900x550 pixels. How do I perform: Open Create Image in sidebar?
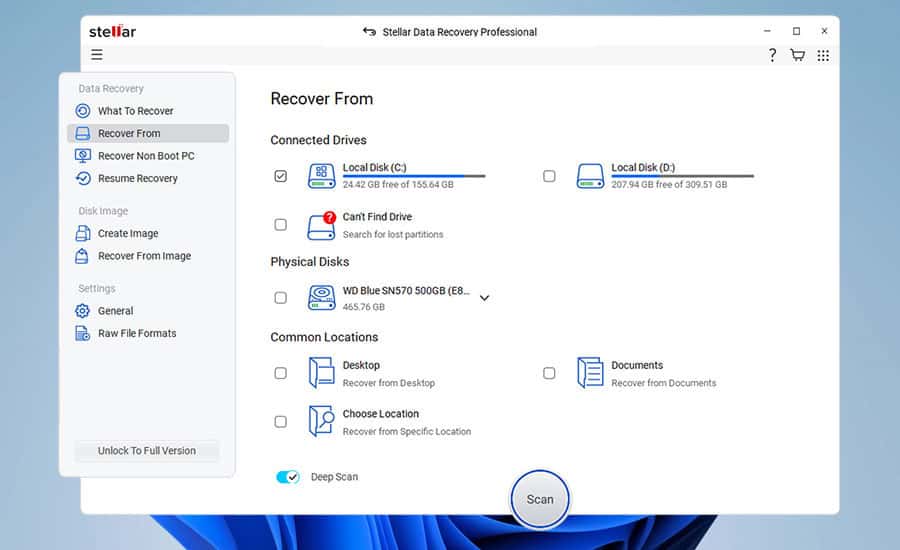148,233
